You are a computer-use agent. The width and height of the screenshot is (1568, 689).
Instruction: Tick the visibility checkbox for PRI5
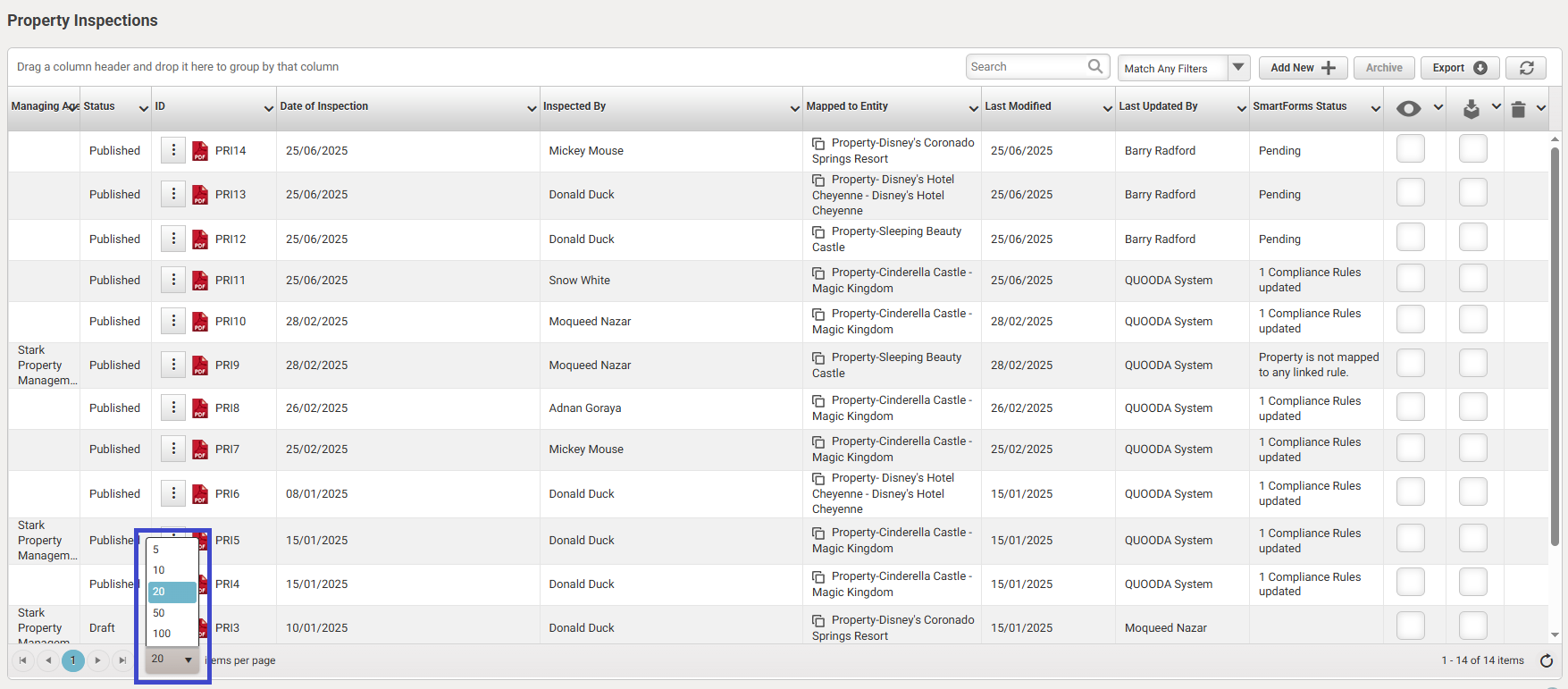1411,538
